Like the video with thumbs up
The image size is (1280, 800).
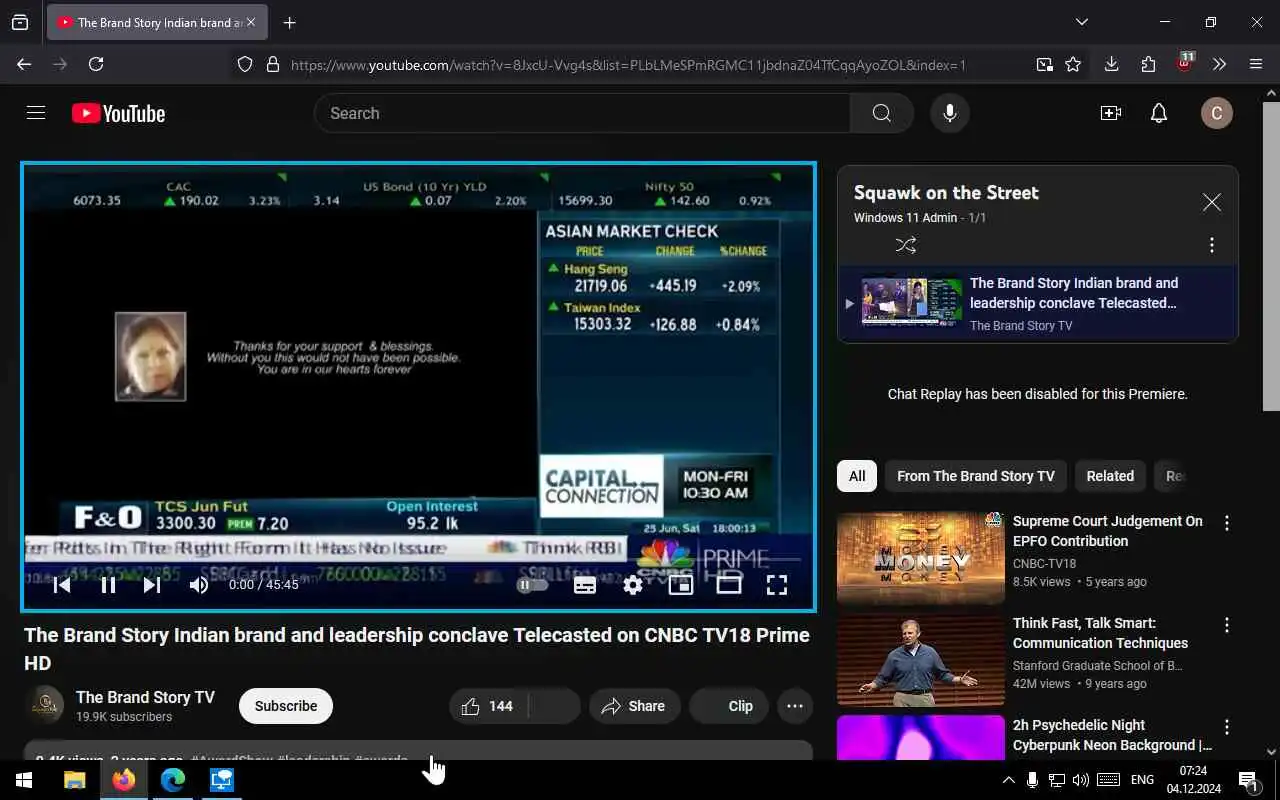(488, 706)
